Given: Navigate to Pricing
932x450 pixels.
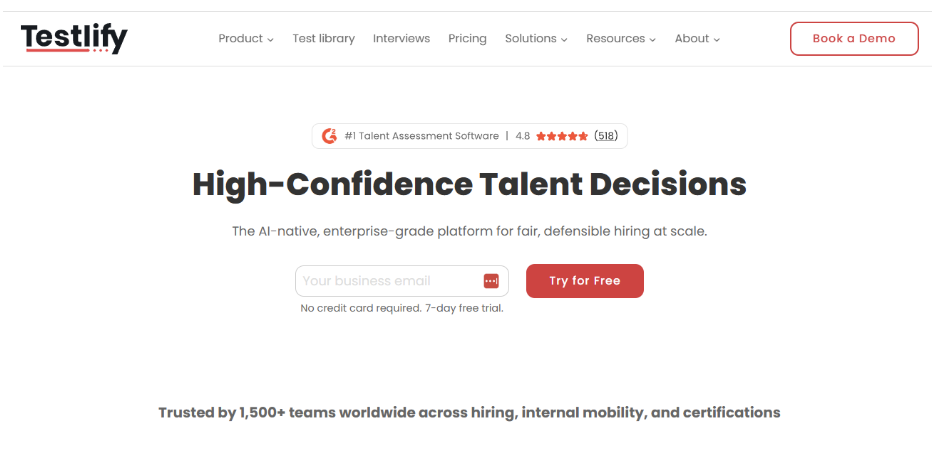Looking at the screenshot, I should point(467,39).
